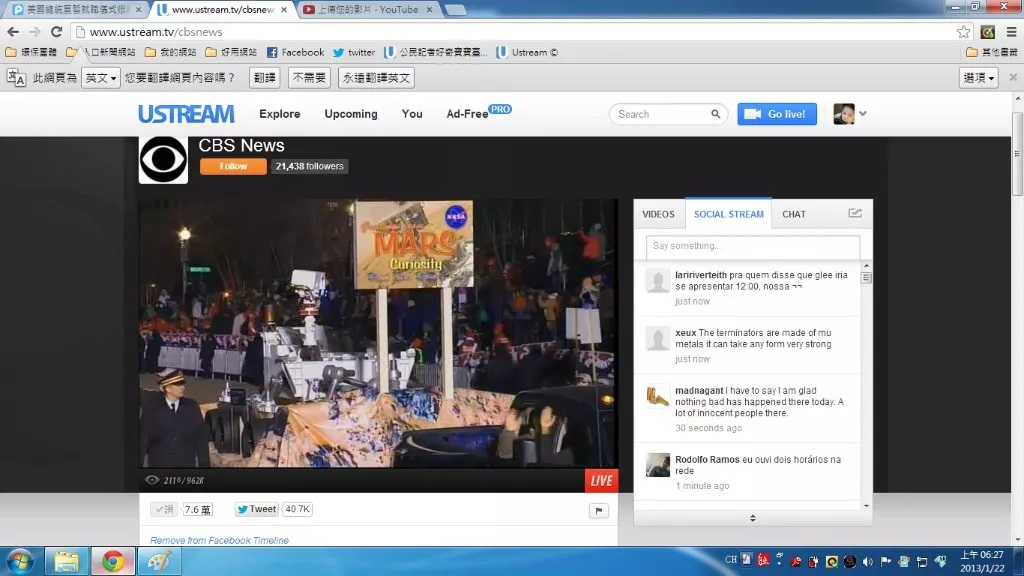Click the social stream scrollbar thumb
Screen dimensions: 1024x576
click(866, 278)
